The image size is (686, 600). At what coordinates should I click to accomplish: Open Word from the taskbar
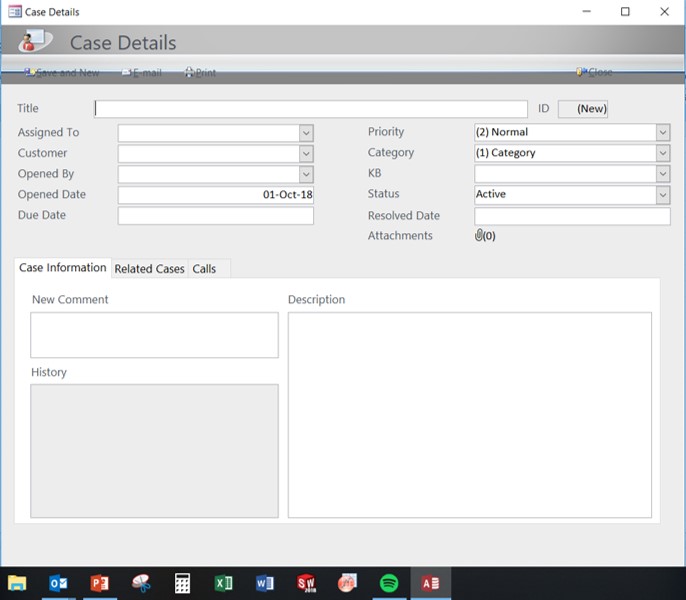point(265,583)
